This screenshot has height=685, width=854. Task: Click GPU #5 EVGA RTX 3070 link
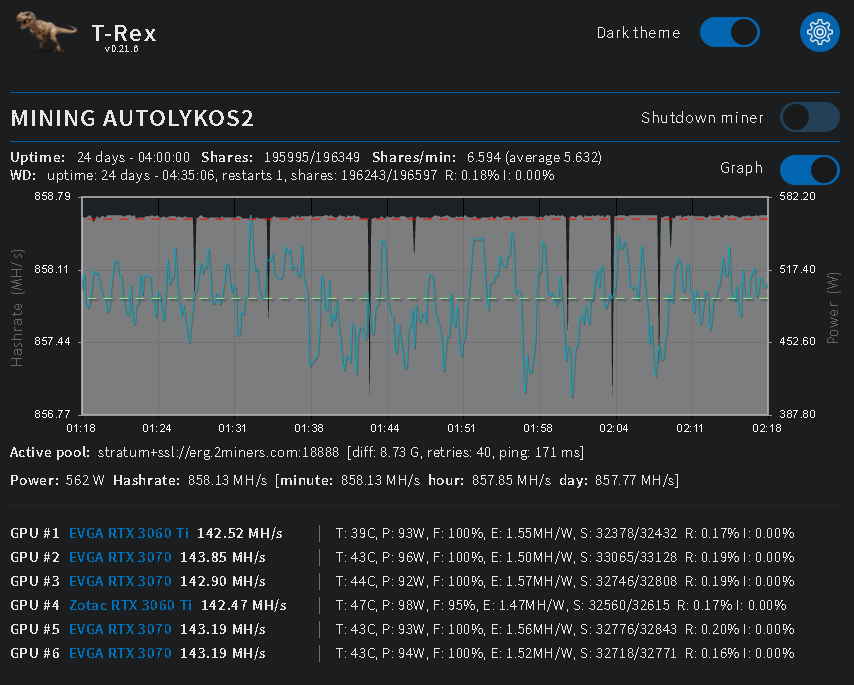coord(120,629)
